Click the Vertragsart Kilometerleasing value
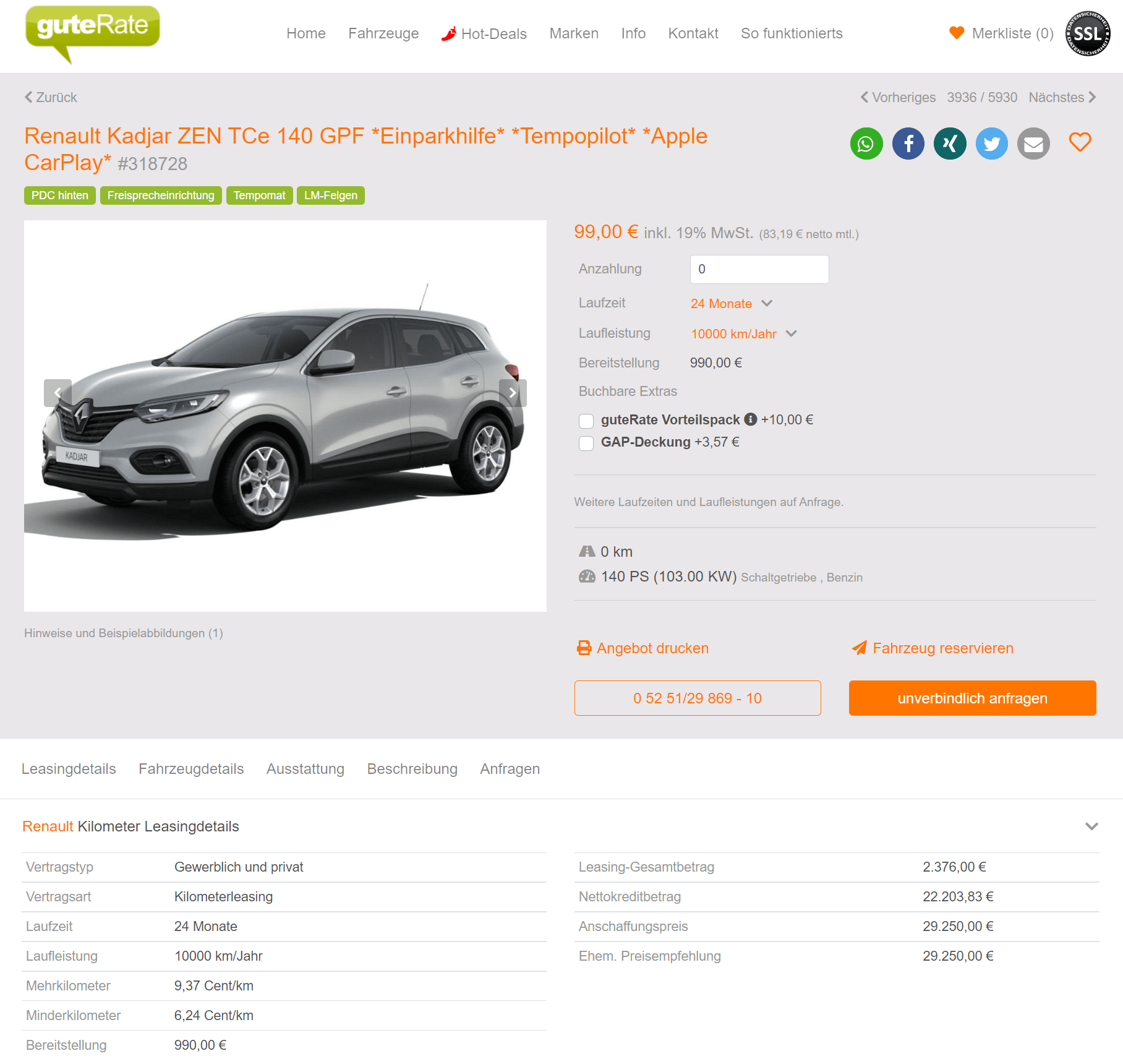The height and width of the screenshot is (1064, 1123). [x=223, y=897]
